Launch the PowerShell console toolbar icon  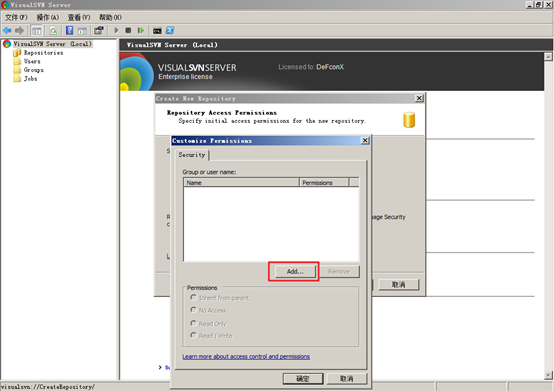(x=170, y=31)
